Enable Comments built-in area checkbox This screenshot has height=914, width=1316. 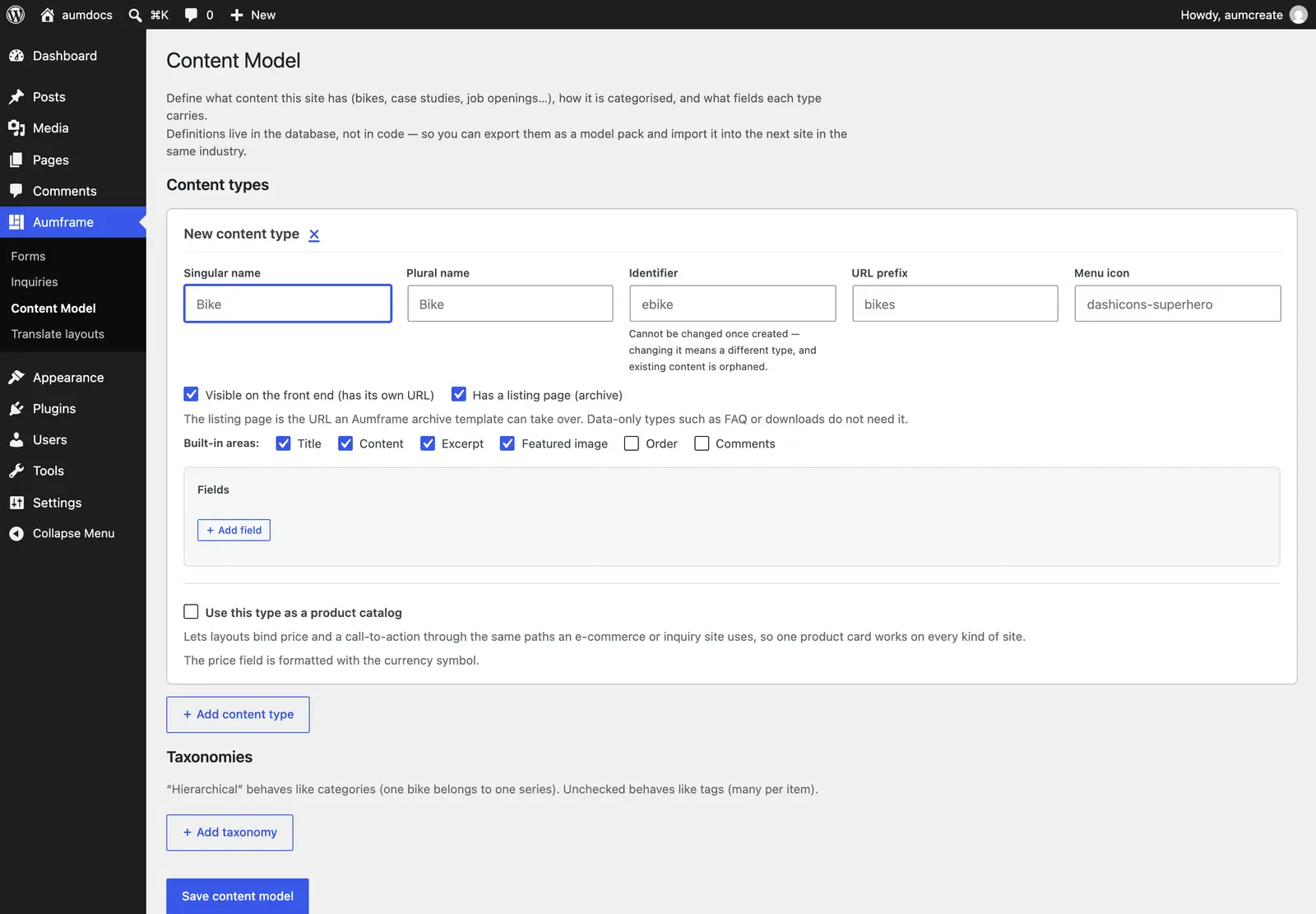pos(702,443)
